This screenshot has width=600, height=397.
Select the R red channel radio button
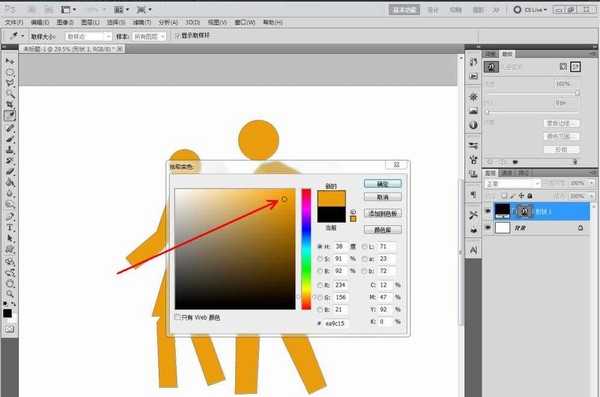[x=320, y=285]
